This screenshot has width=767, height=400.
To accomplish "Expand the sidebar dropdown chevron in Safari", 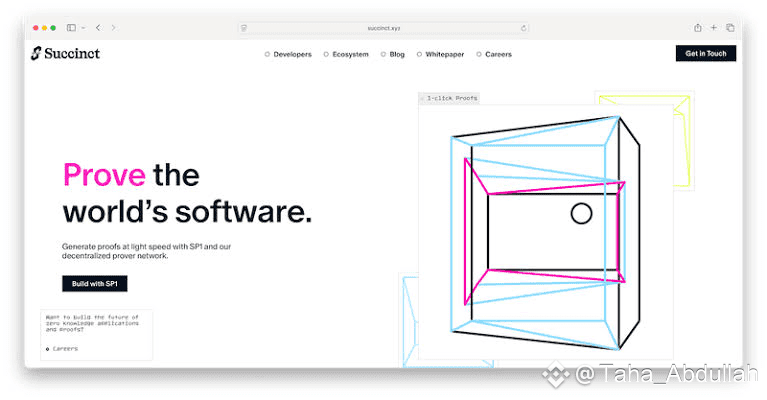I will click(x=83, y=28).
